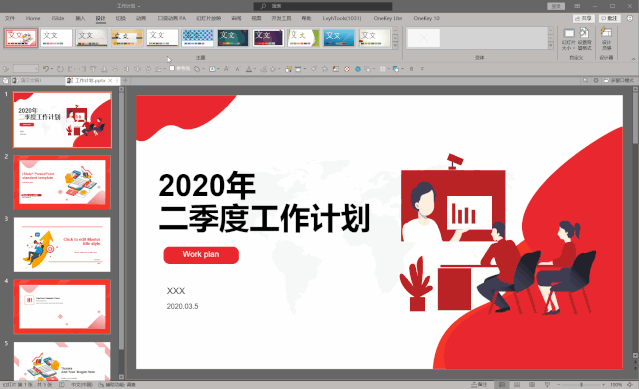The width and height of the screenshot is (639, 389).
Task: Toggle 多窗口模式 (multi-window mode)
Action: click(619, 81)
